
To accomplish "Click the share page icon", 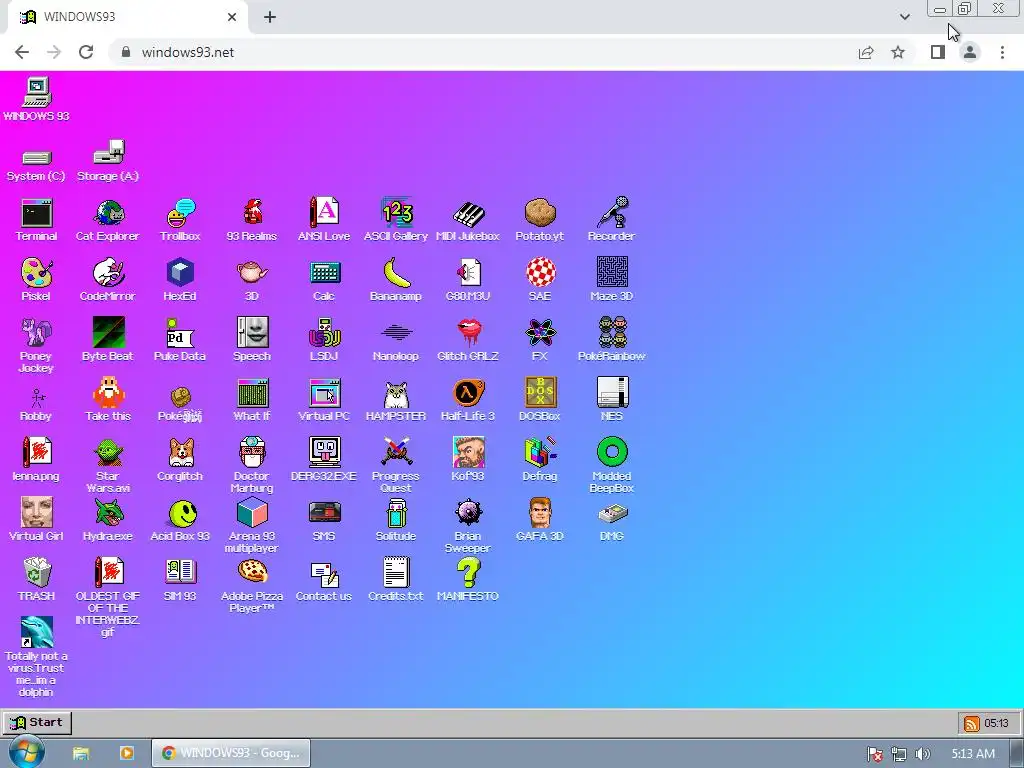I will click(866, 52).
